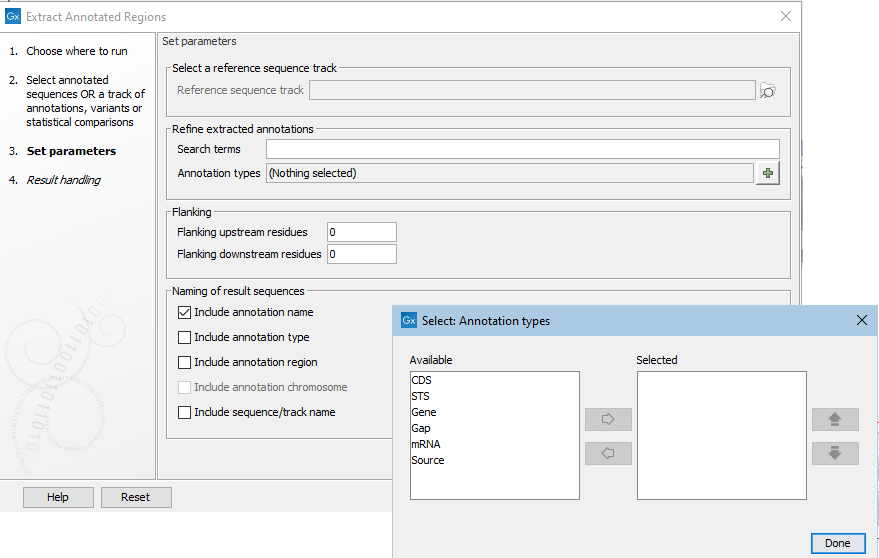
Task: Click the Search terms input field
Action: (522, 150)
